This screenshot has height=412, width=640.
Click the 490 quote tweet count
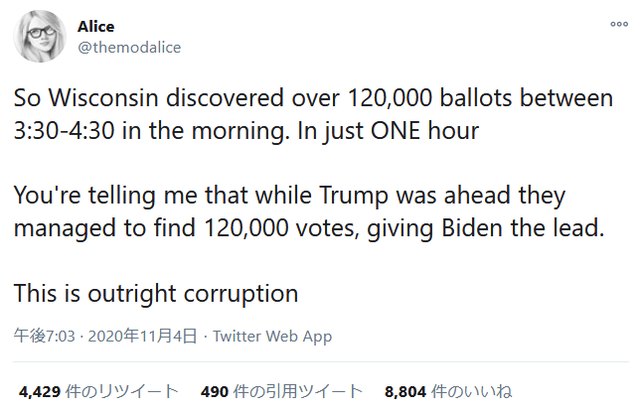(216, 391)
